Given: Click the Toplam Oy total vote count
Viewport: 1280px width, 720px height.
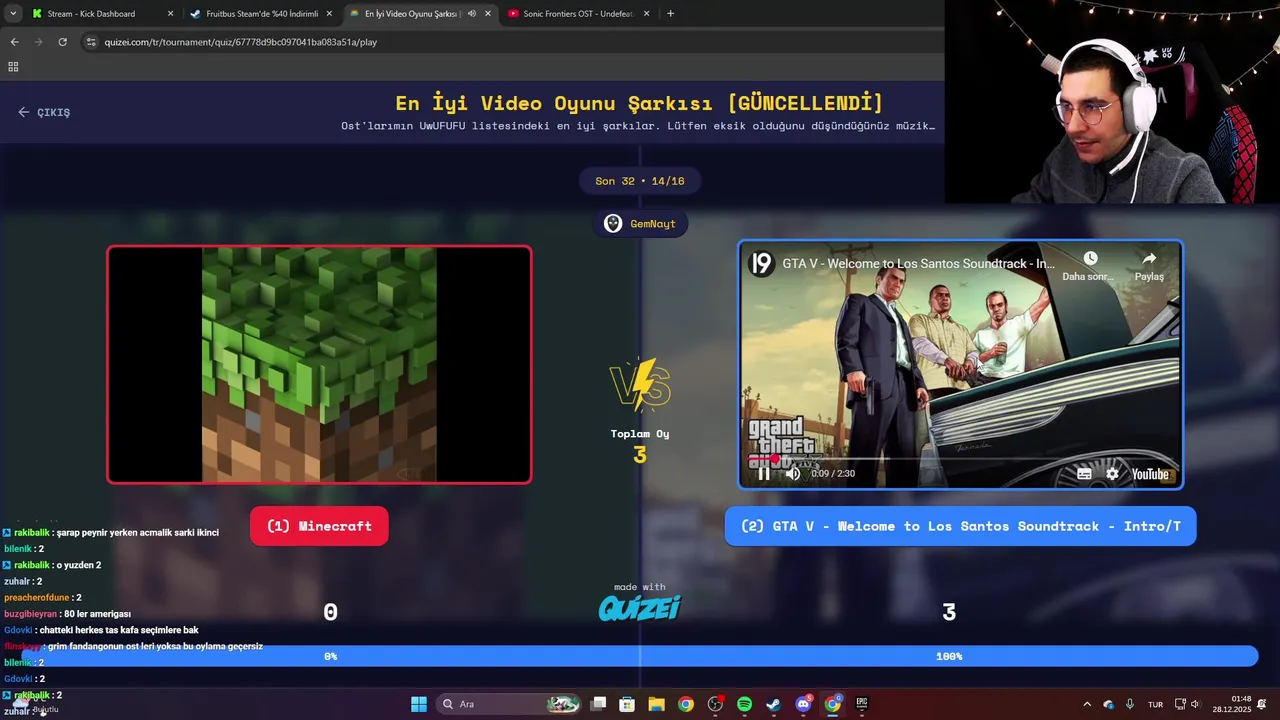Looking at the screenshot, I should click(x=640, y=455).
